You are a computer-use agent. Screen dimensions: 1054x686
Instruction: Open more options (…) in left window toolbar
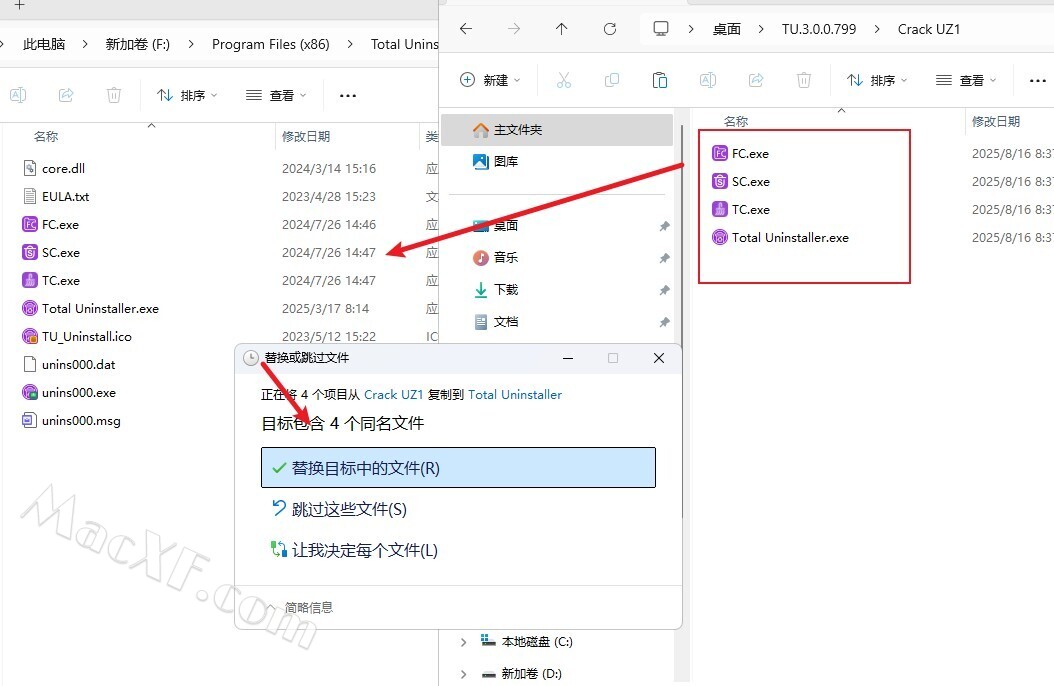[348, 95]
